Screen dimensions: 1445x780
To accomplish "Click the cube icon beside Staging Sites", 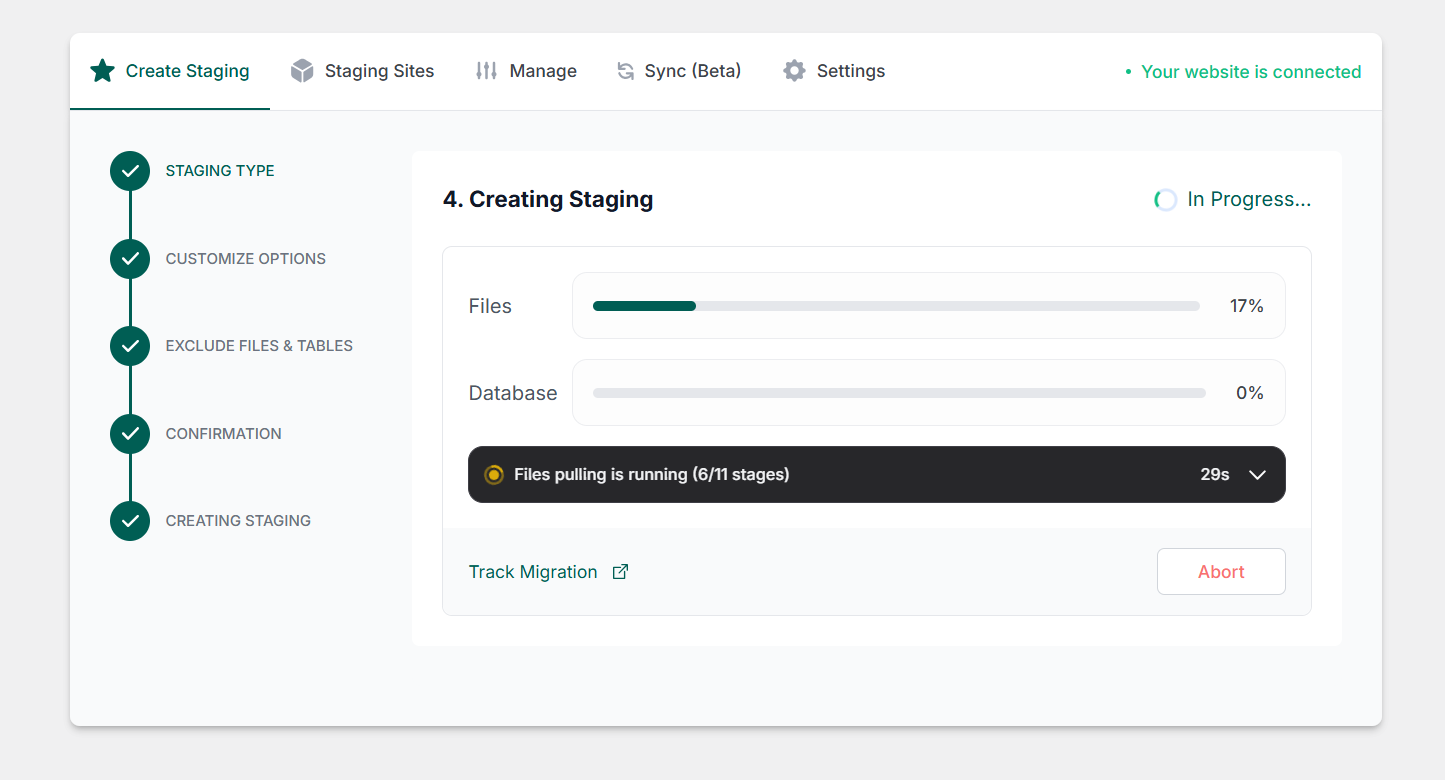I will (302, 71).
